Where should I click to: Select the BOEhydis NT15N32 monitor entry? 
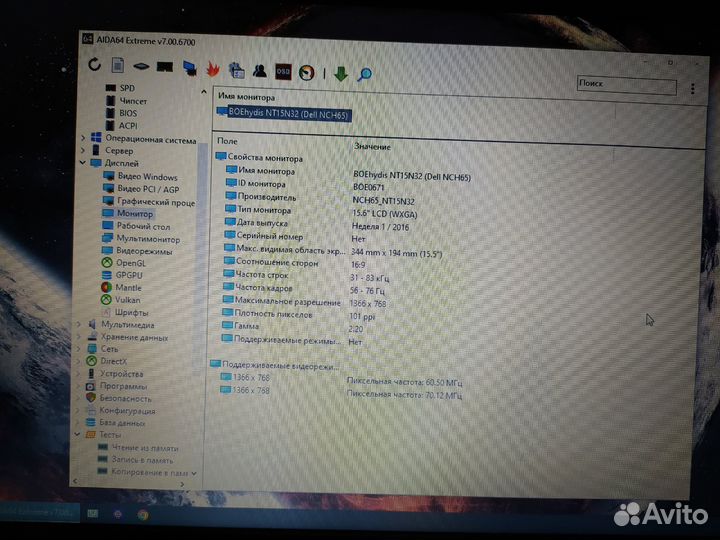click(288, 114)
